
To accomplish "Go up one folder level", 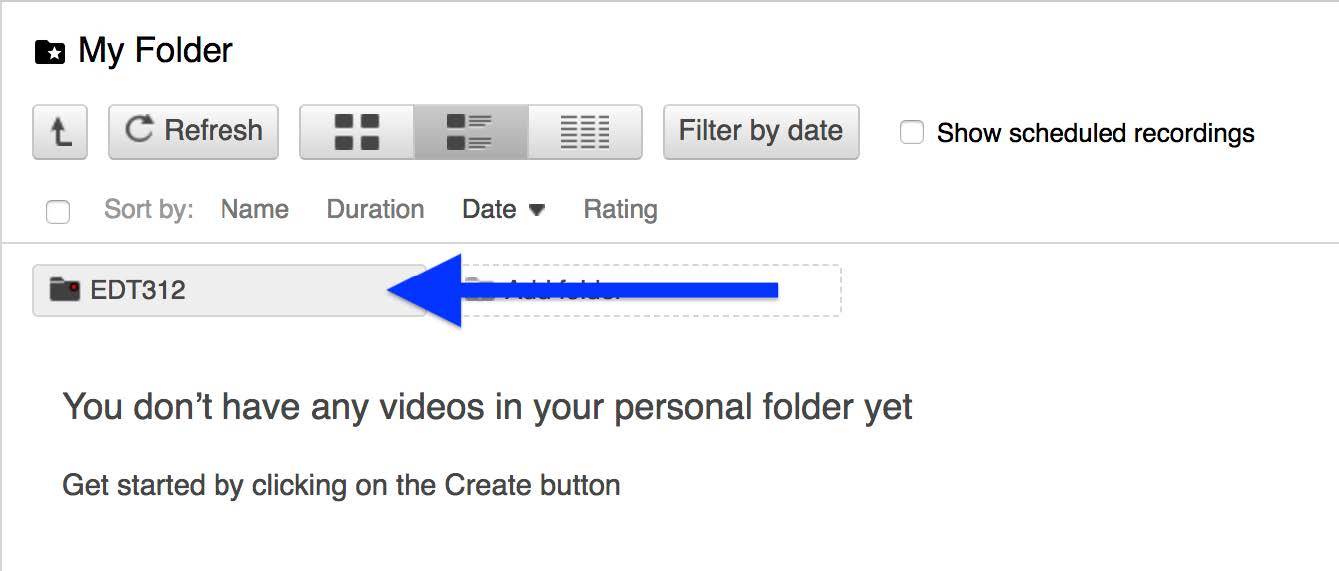I will coord(60,132).
